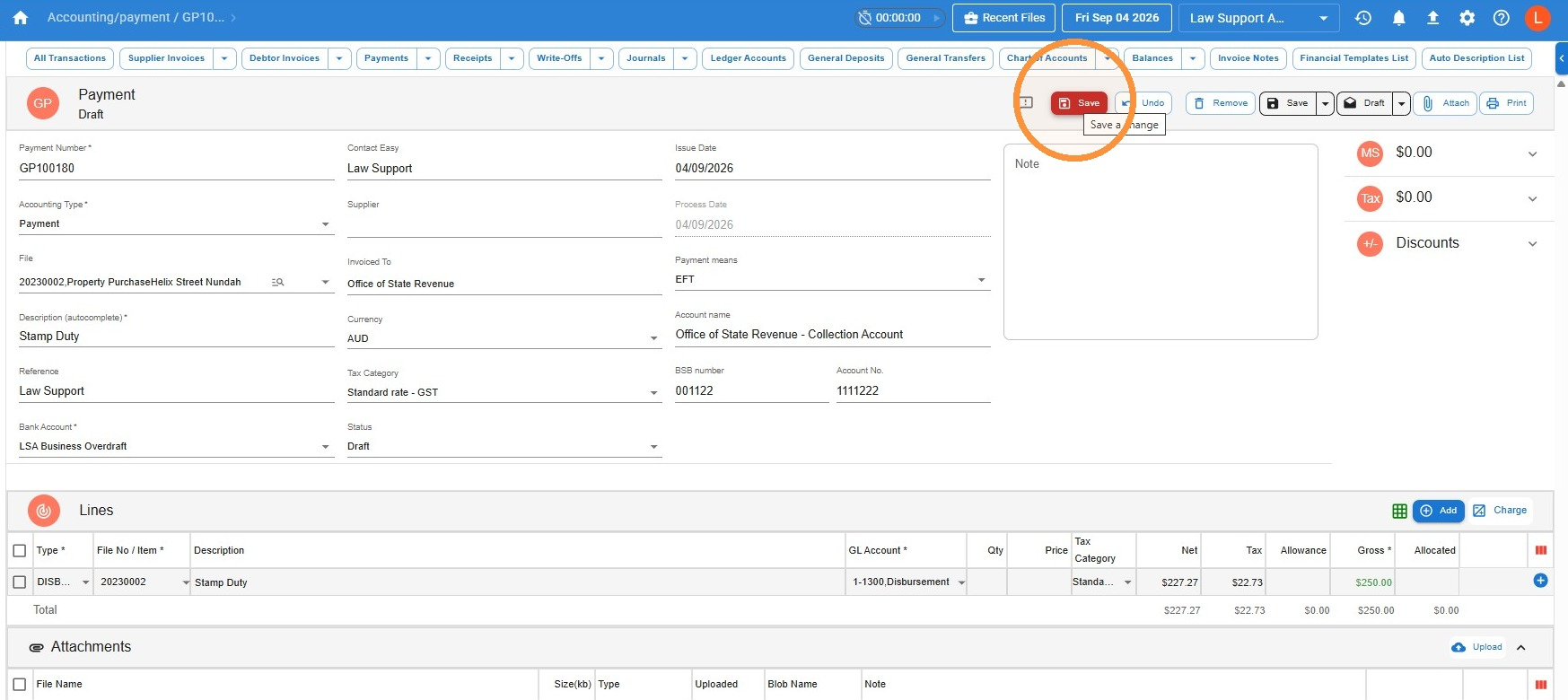The height and width of the screenshot is (700, 1568).
Task: Click the Reference field containing Law Support
Action: pyautogui.click(x=176, y=391)
